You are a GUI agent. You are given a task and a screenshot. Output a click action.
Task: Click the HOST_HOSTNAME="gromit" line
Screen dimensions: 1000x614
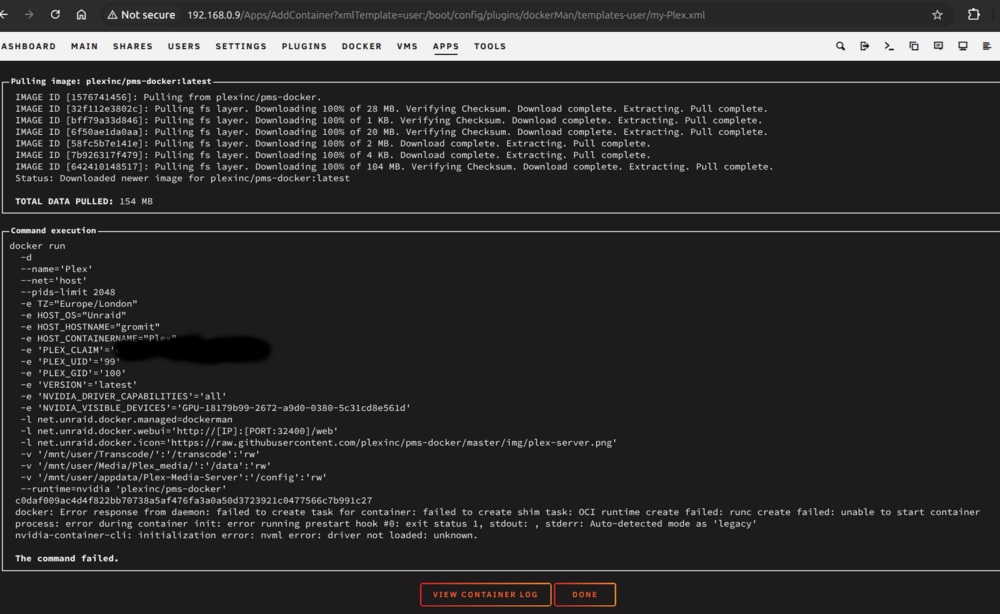[90, 327]
